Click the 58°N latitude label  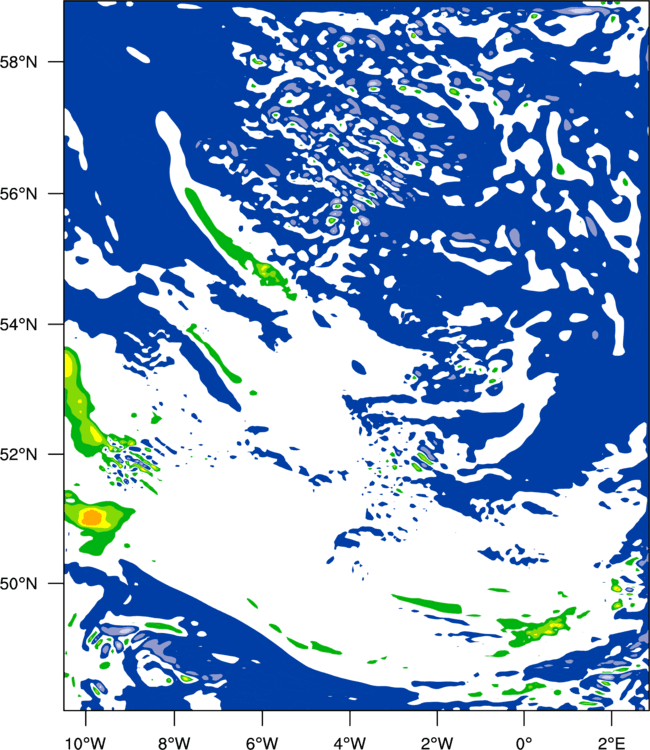click(18, 62)
